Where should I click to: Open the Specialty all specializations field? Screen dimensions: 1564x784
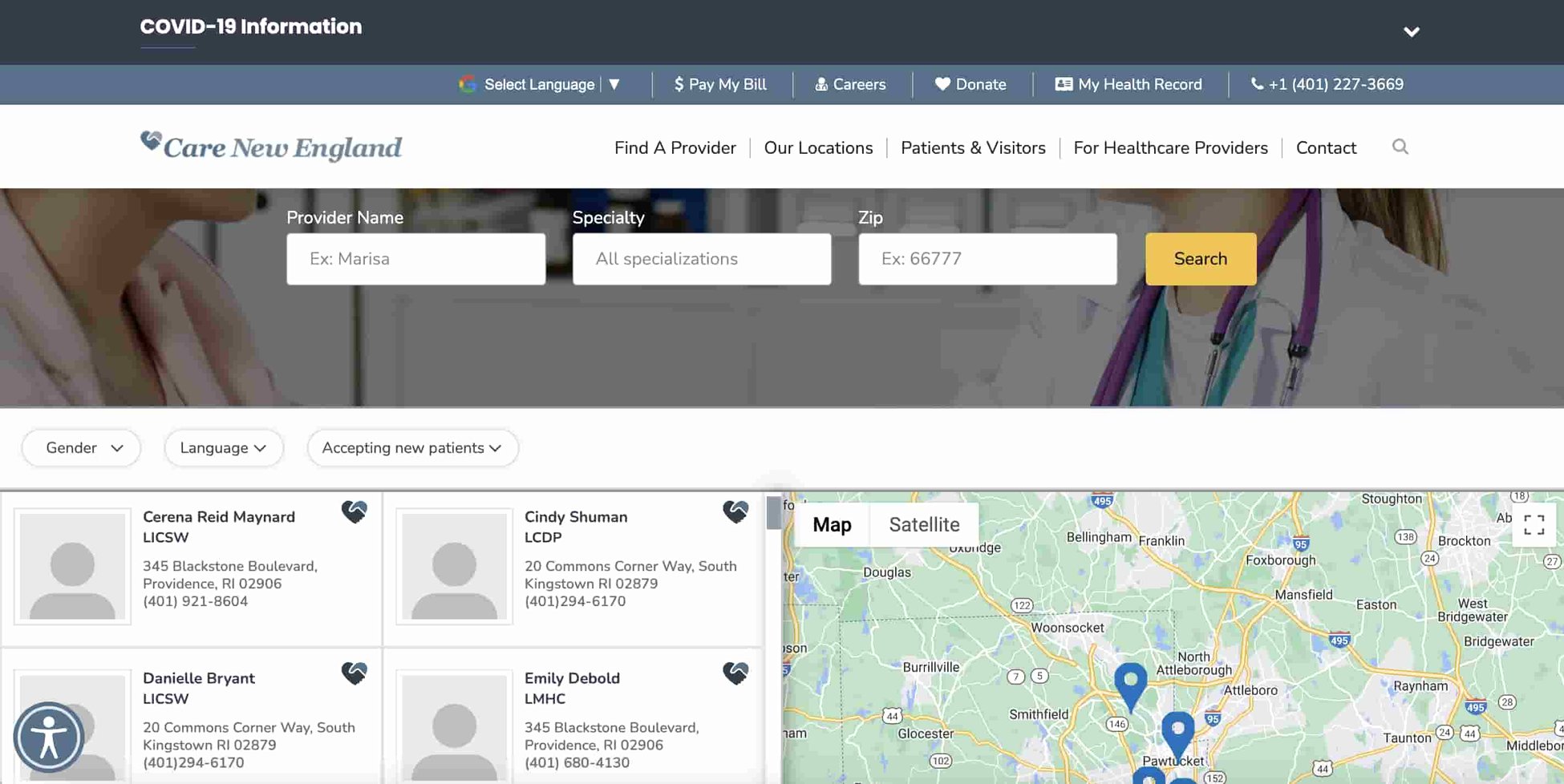coord(702,259)
